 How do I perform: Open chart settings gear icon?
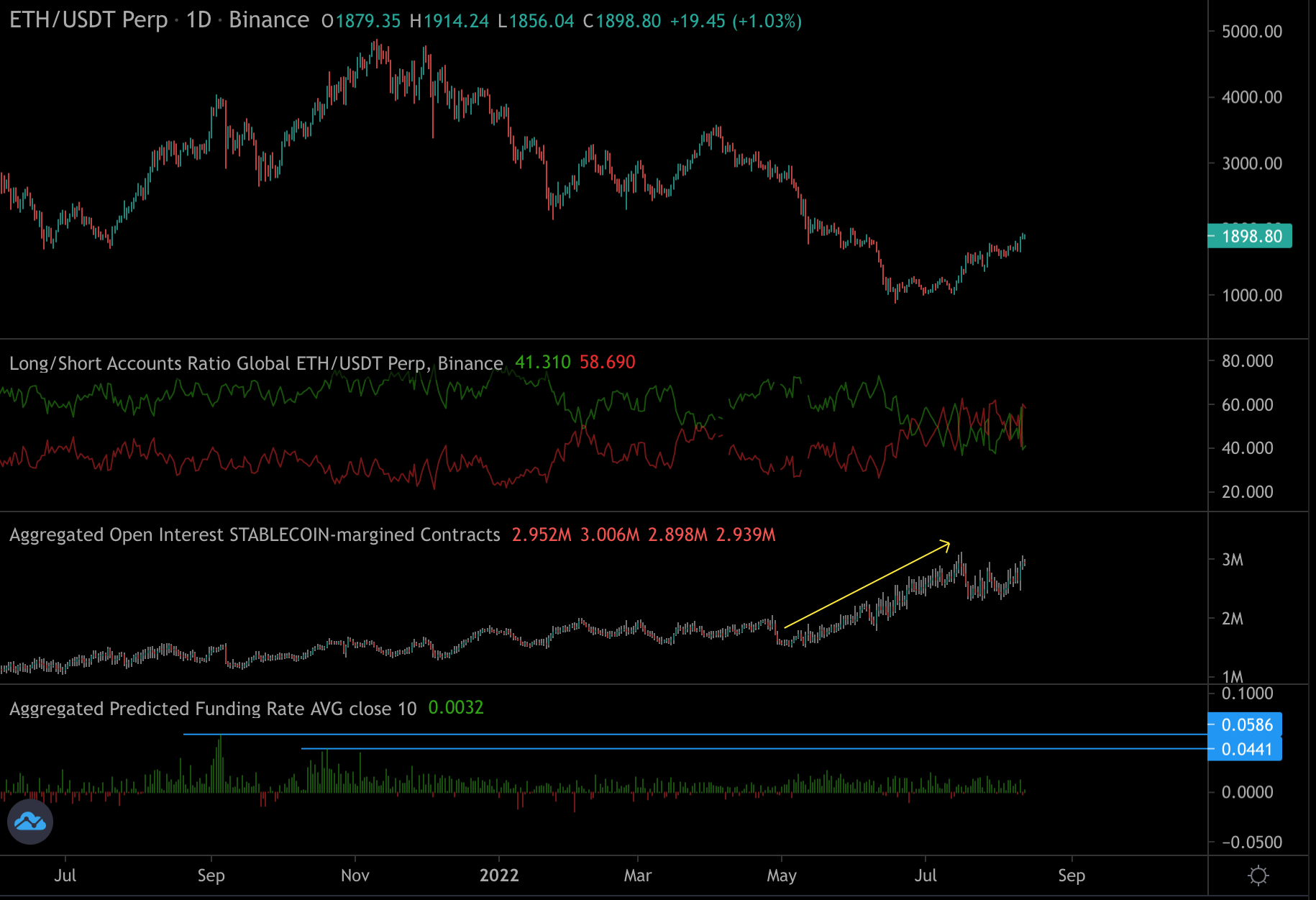coord(1258,876)
